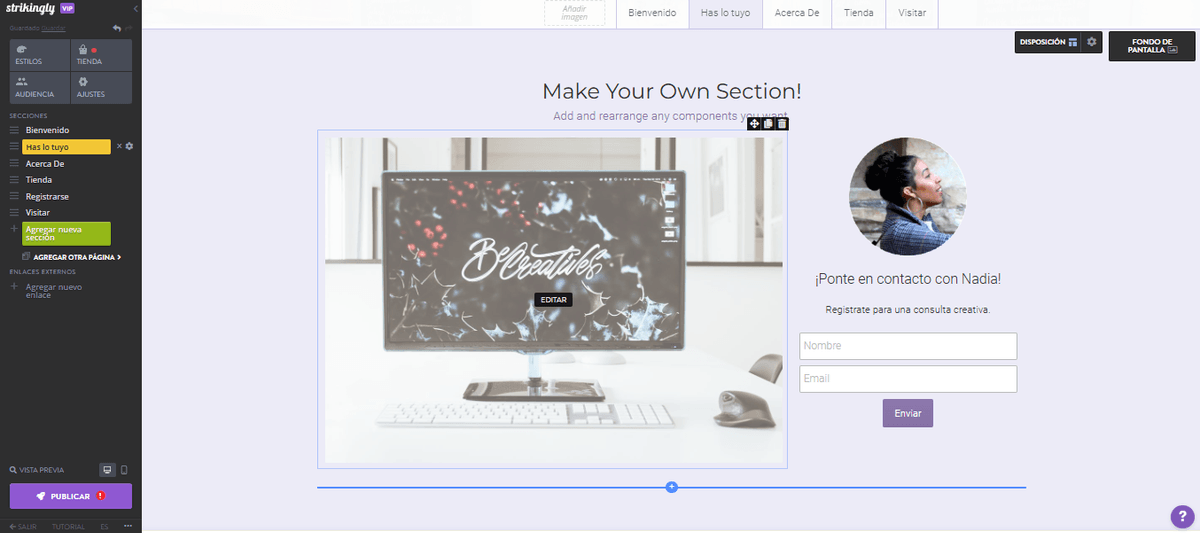Click the subtitle Add and rearrange text
The image size is (1200, 533).
[672, 116]
